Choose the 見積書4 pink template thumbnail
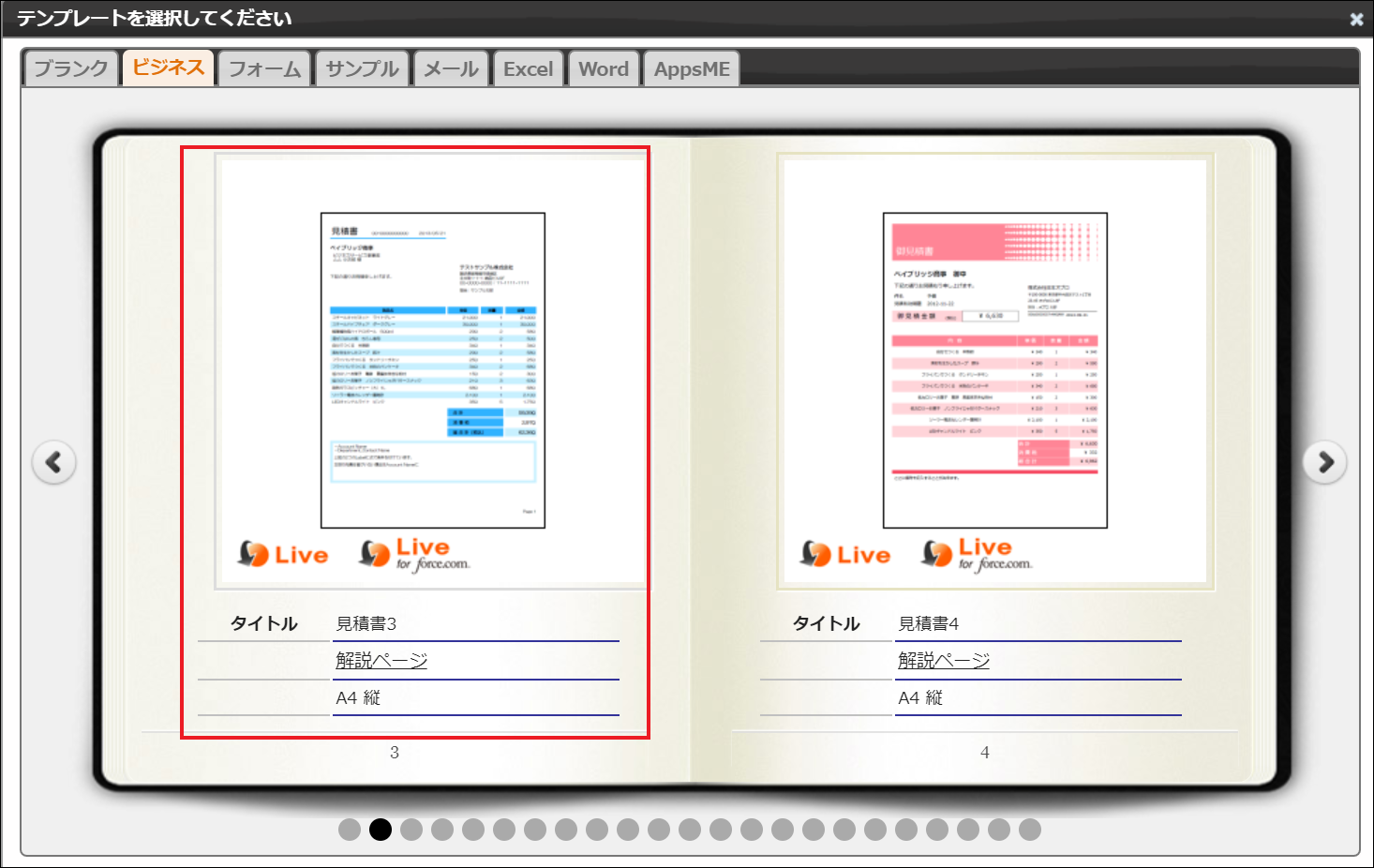Screen dimensions: 1374x868 tap(994, 370)
